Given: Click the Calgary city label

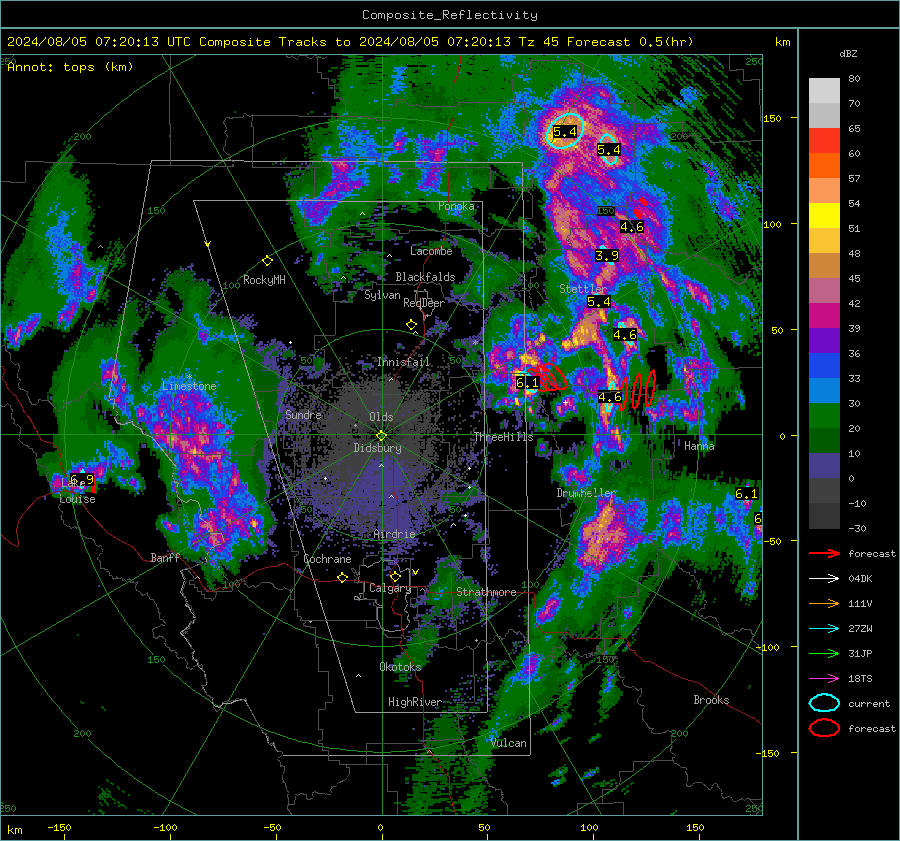Looking at the screenshot, I should coord(390,588).
